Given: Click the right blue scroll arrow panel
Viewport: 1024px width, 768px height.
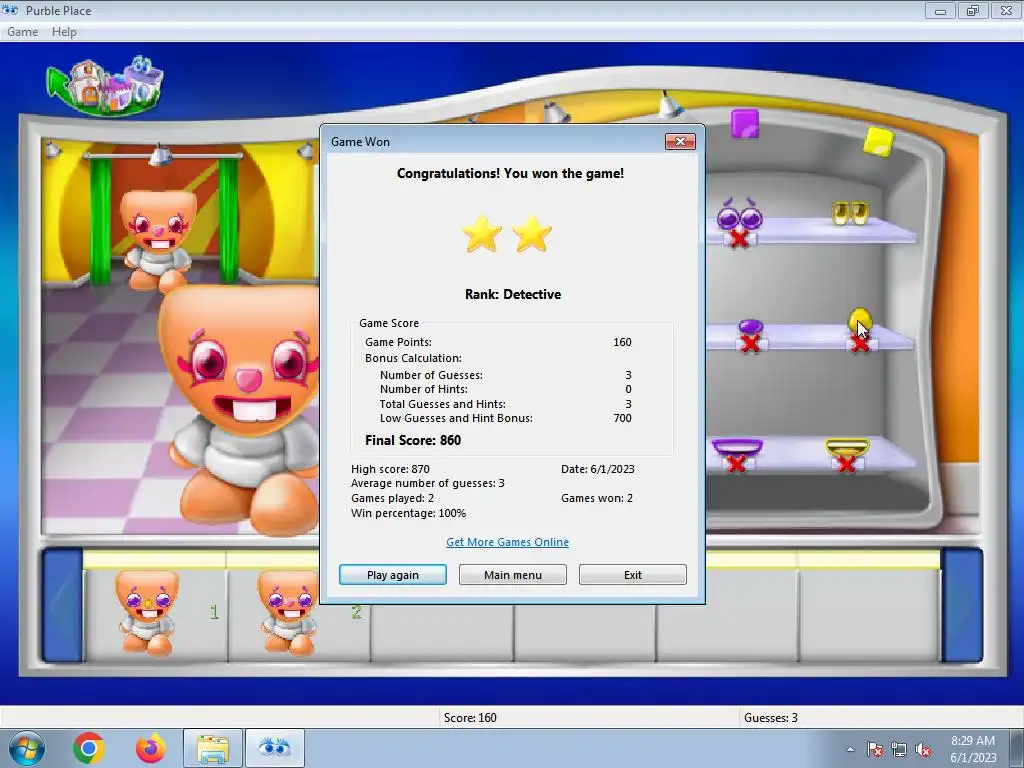Looking at the screenshot, I should tap(962, 606).
